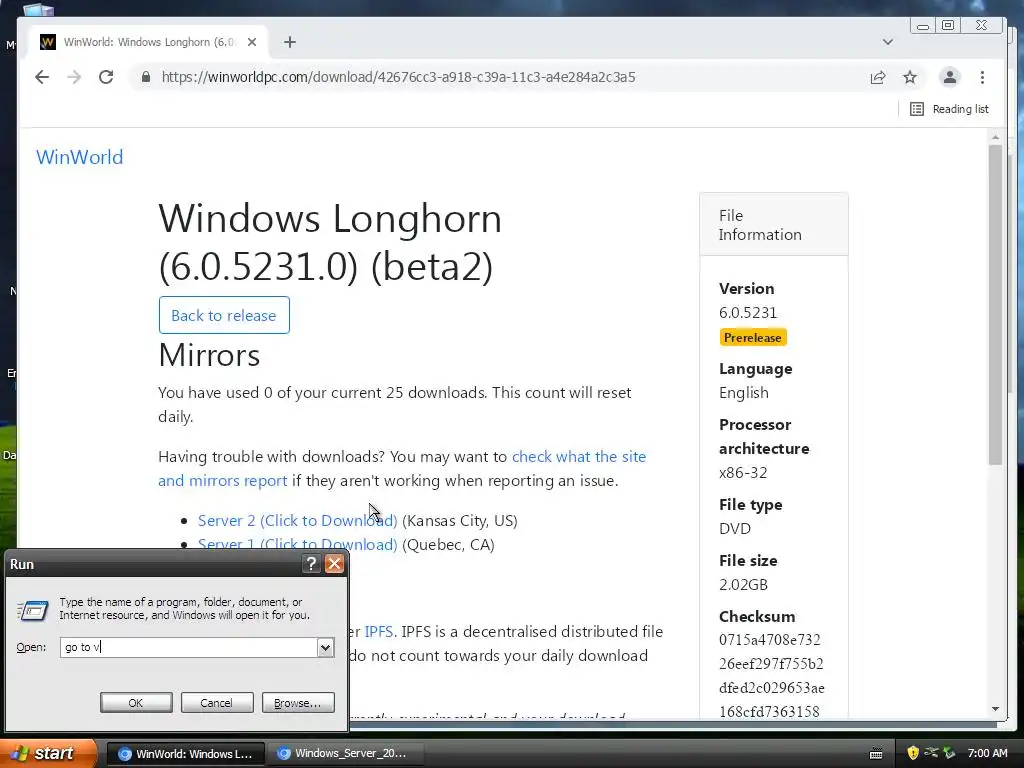Screen dimensions: 1024x768
Task: Download from Server 1 Quebec
Action: pos(297,545)
